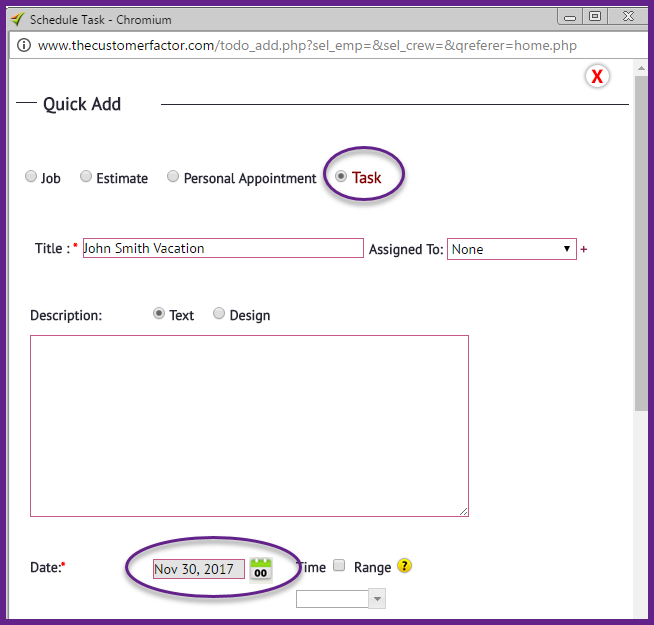Click the green app icon in title bar
Image resolution: width=654 pixels, height=625 pixels.
[17, 19]
